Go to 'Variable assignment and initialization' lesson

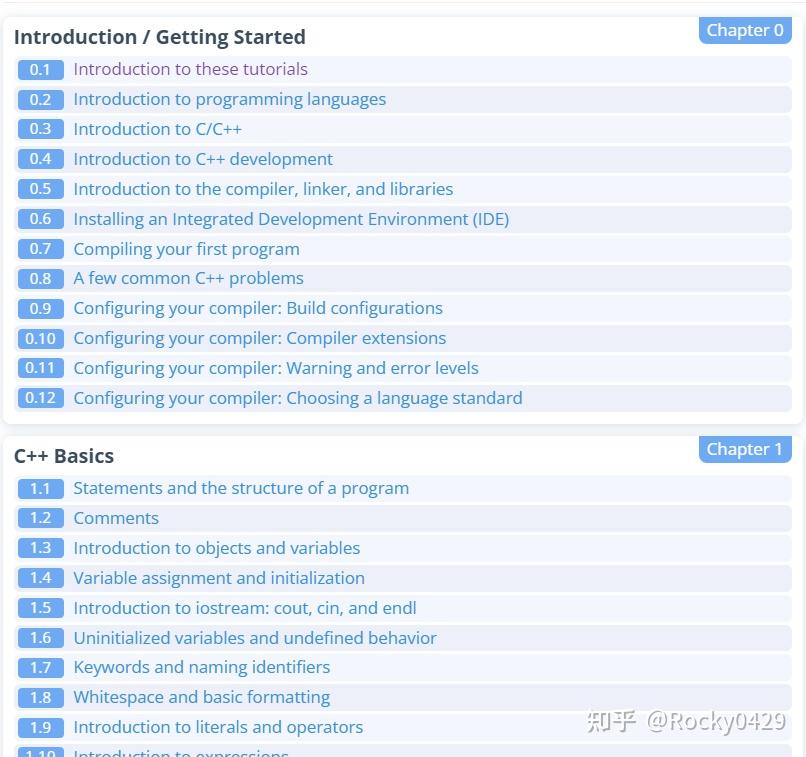point(219,578)
